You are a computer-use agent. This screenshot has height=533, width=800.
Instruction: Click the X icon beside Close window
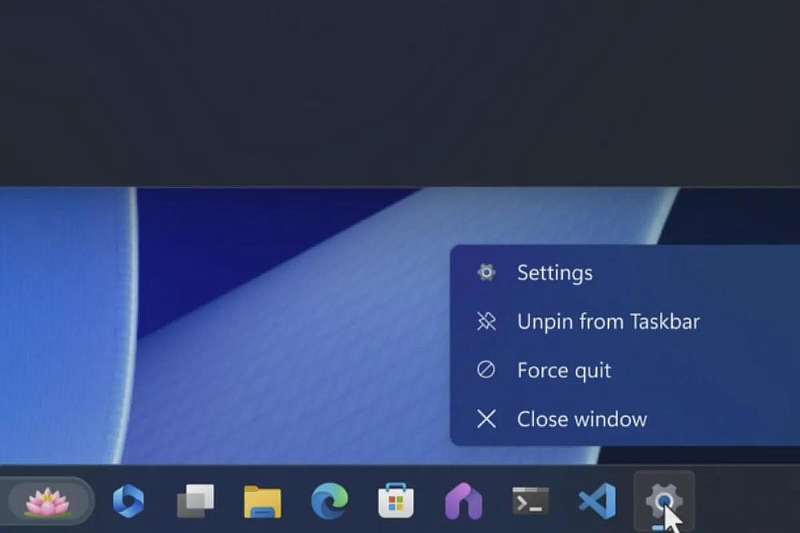[x=486, y=420]
